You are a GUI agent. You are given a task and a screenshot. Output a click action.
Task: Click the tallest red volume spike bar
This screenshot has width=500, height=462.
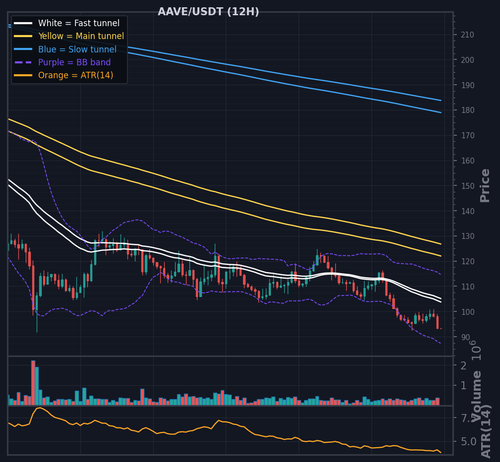point(33,383)
